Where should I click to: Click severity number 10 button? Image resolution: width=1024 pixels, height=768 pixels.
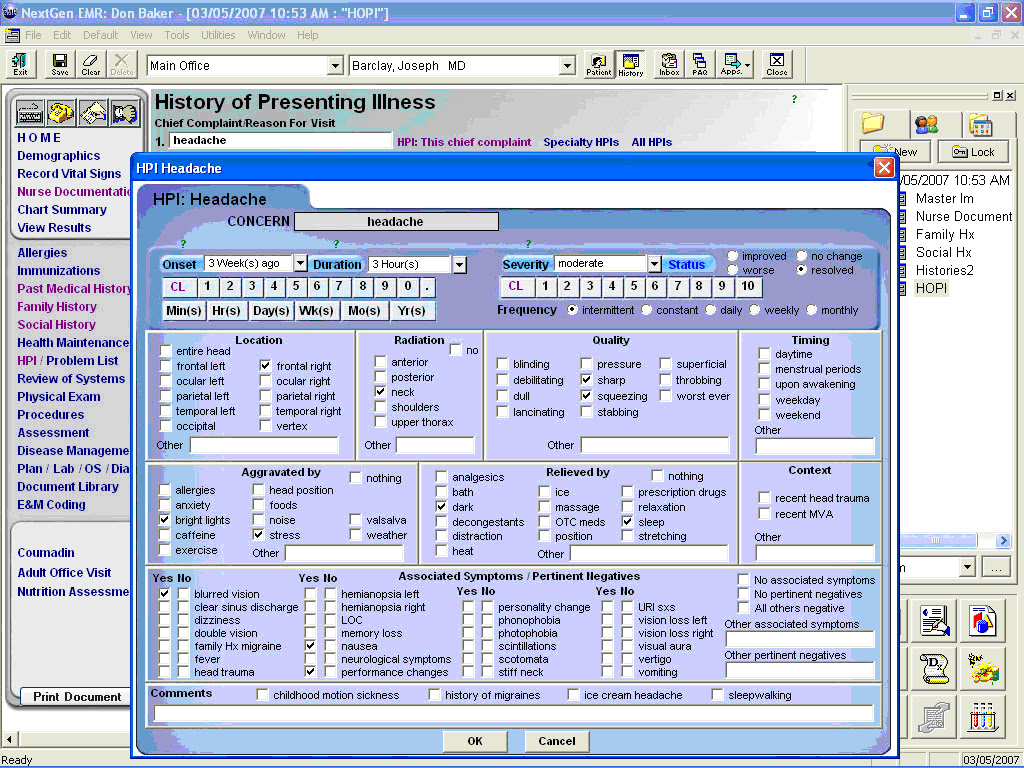point(748,285)
